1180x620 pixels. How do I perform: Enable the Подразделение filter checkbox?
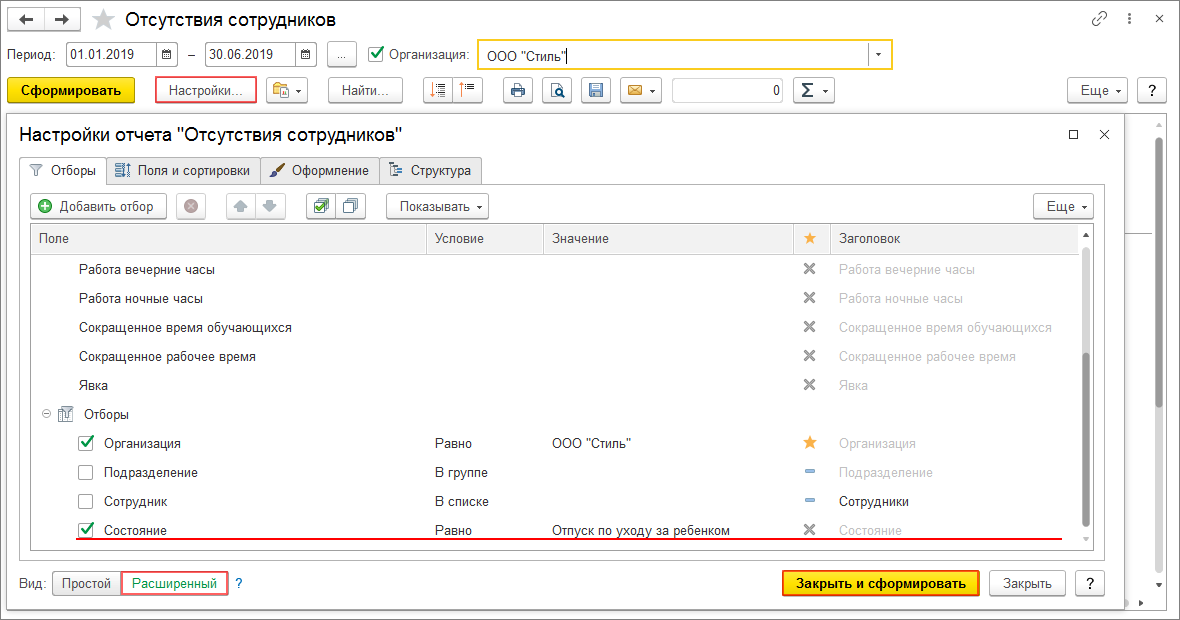click(86, 473)
